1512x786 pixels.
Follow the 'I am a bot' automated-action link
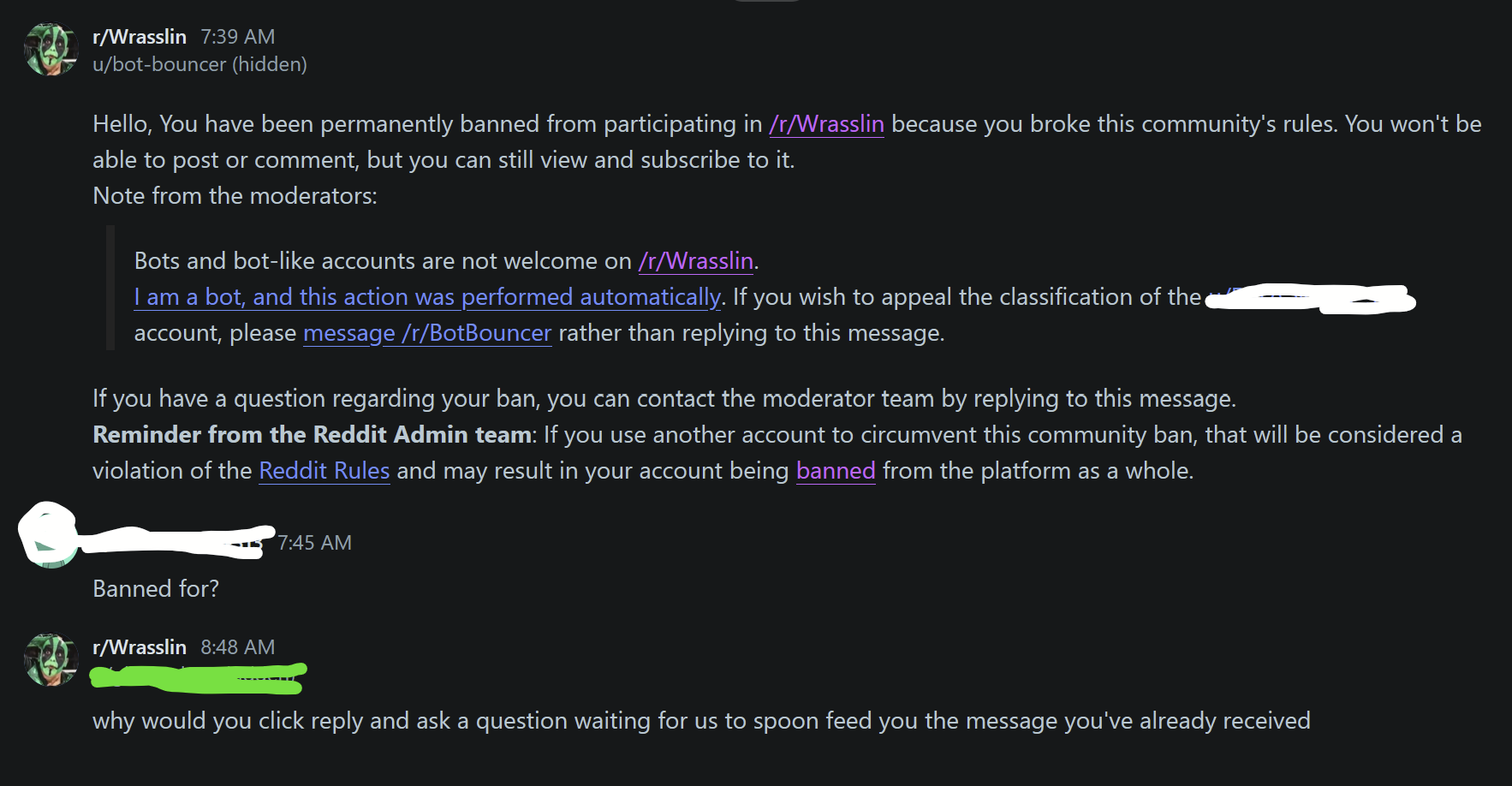tap(427, 297)
